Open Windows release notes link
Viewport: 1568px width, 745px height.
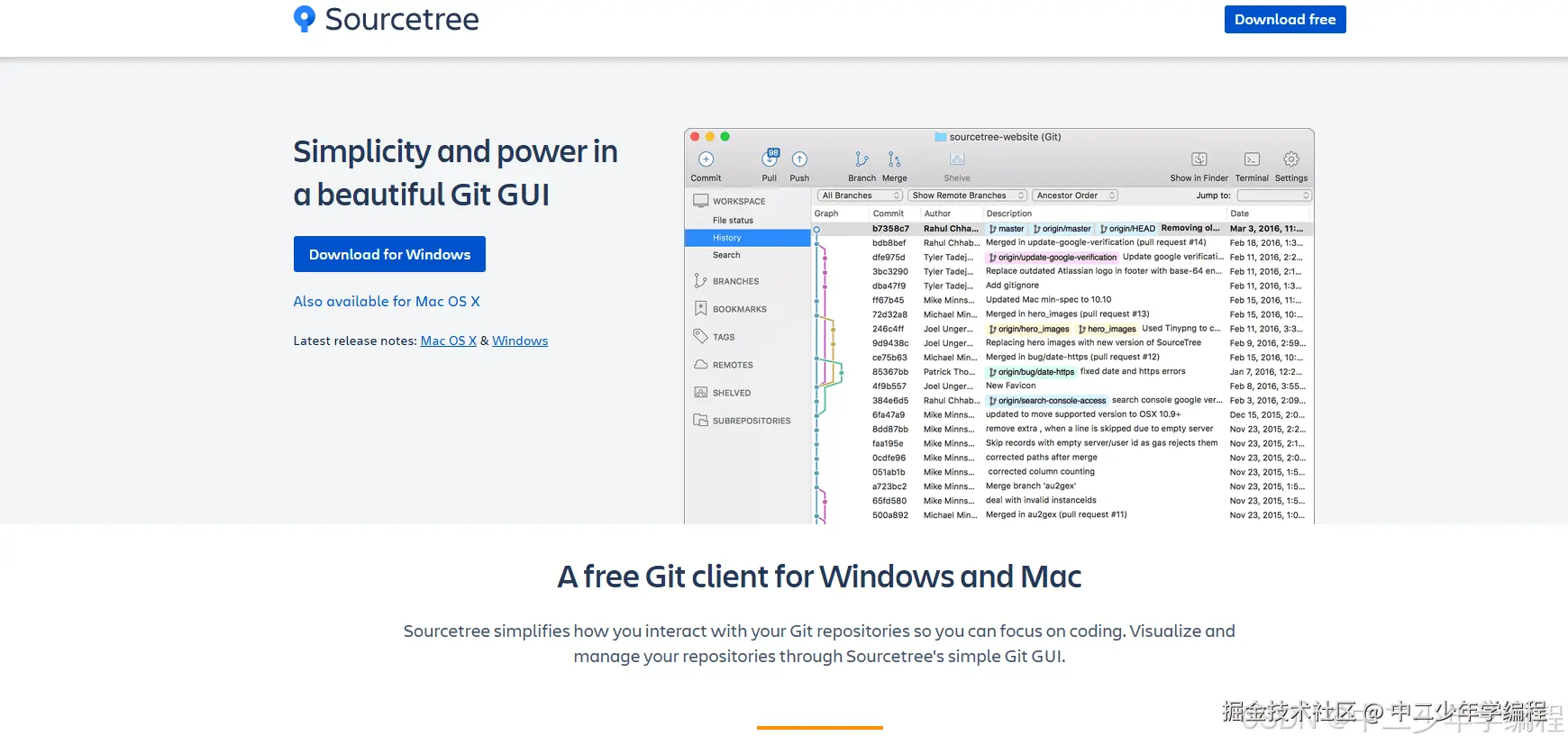pos(520,341)
